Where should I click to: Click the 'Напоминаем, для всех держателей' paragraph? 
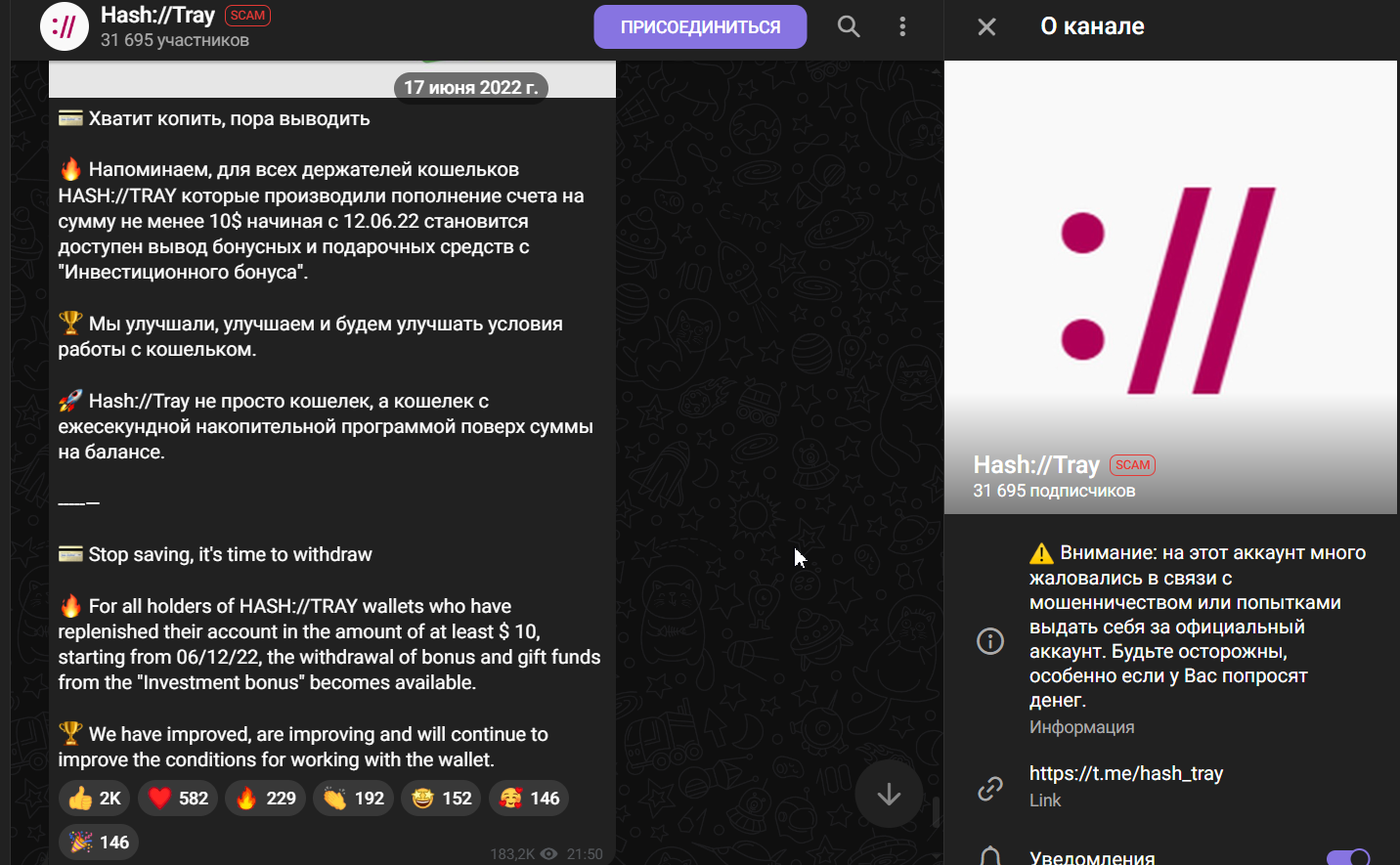pyautogui.click(x=321, y=221)
